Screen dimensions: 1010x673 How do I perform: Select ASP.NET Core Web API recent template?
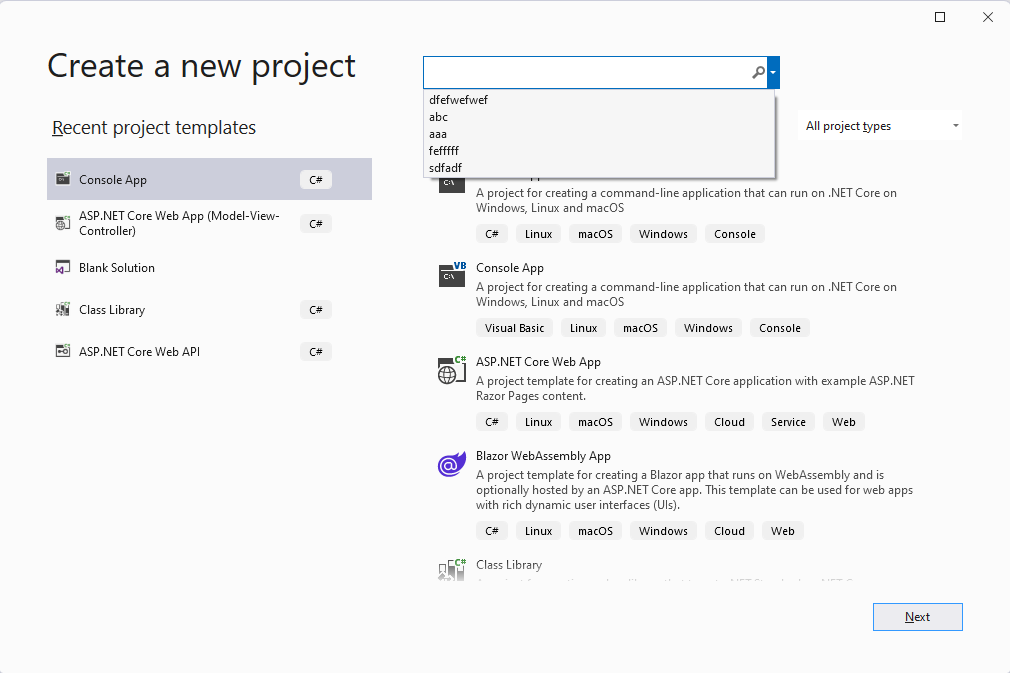point(209,352)
